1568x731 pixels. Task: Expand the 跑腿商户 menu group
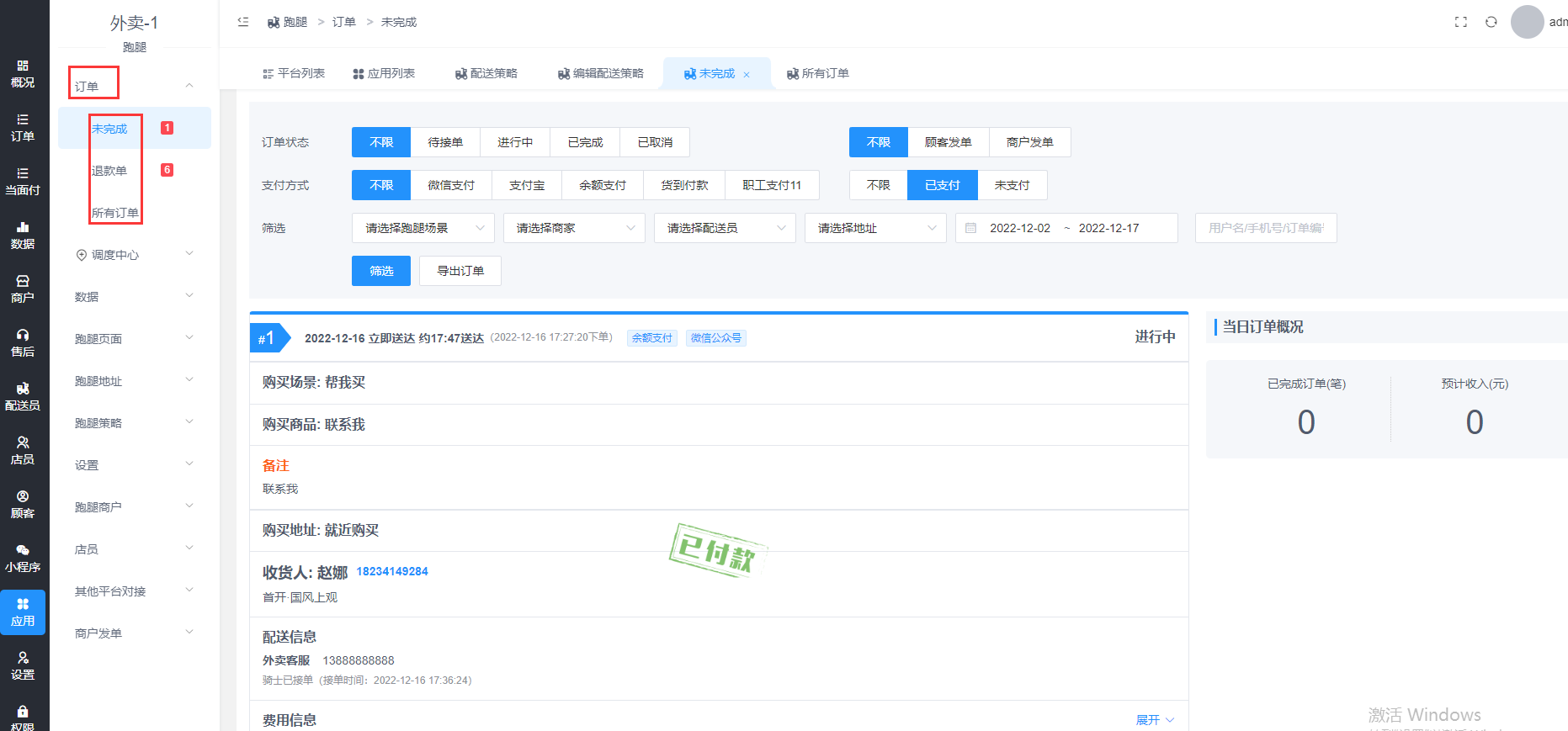tap(135, 506)
